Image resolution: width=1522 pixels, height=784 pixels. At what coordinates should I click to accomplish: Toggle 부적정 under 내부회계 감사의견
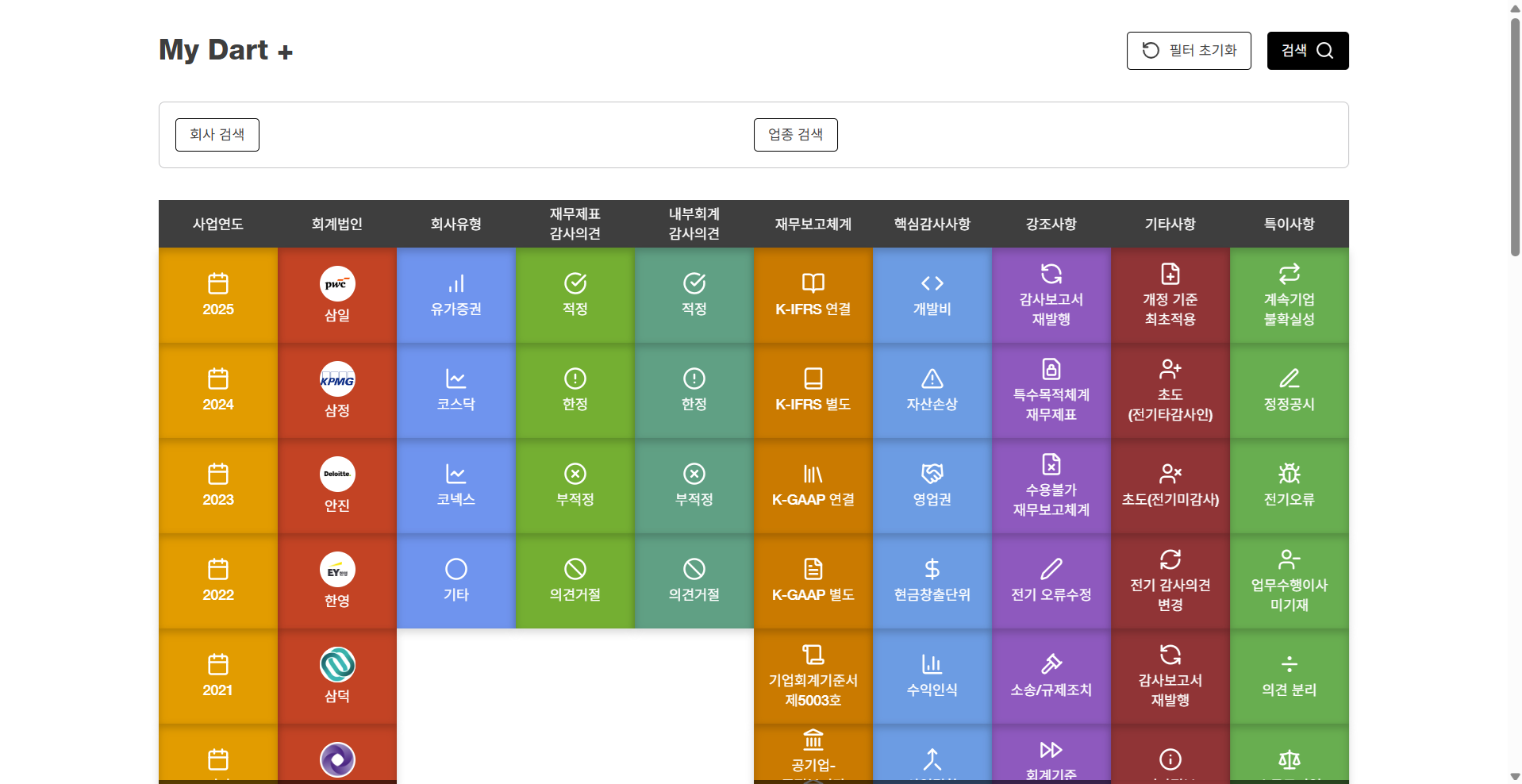tap(694, 486)
